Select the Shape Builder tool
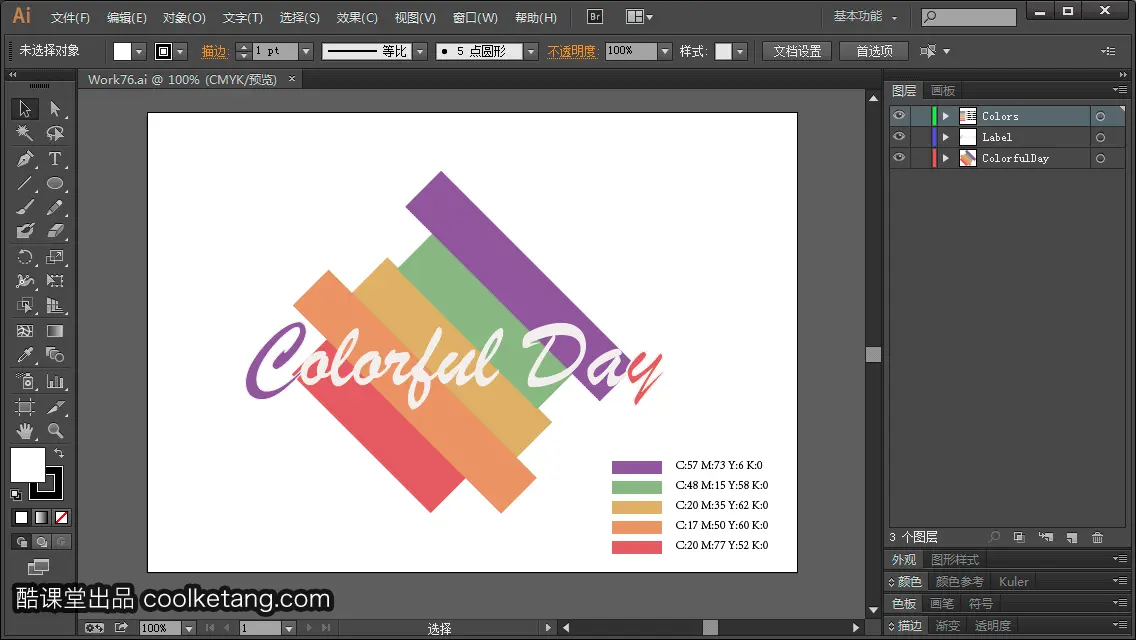1136x640 pixels. point(25,305)
